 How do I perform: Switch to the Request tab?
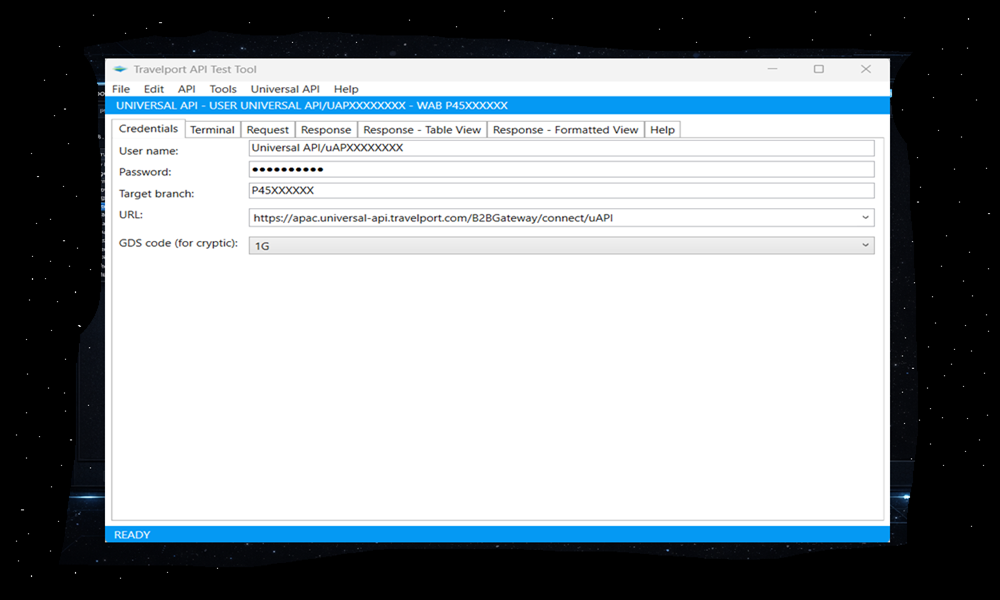(268, 130)
